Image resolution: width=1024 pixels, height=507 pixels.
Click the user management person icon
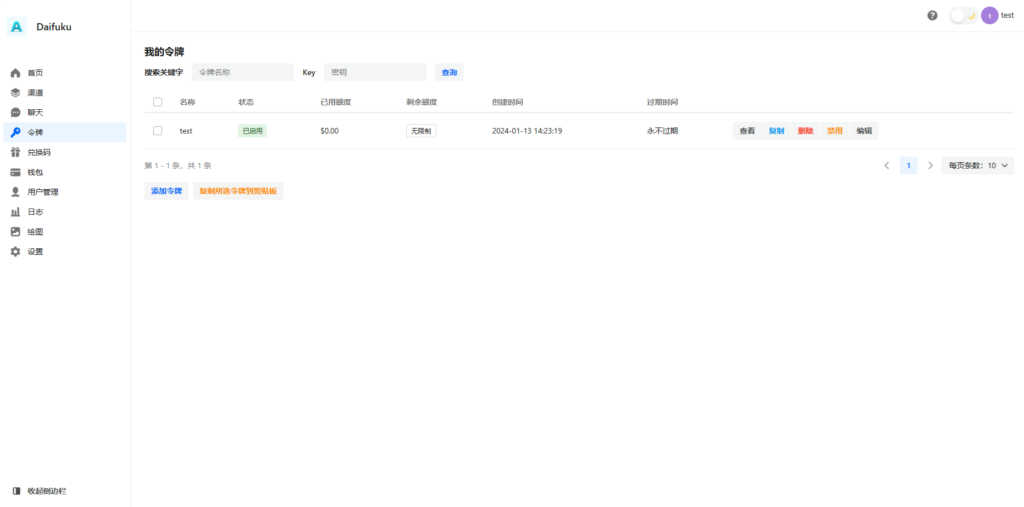pyautogui.click(x=15, y=192)
